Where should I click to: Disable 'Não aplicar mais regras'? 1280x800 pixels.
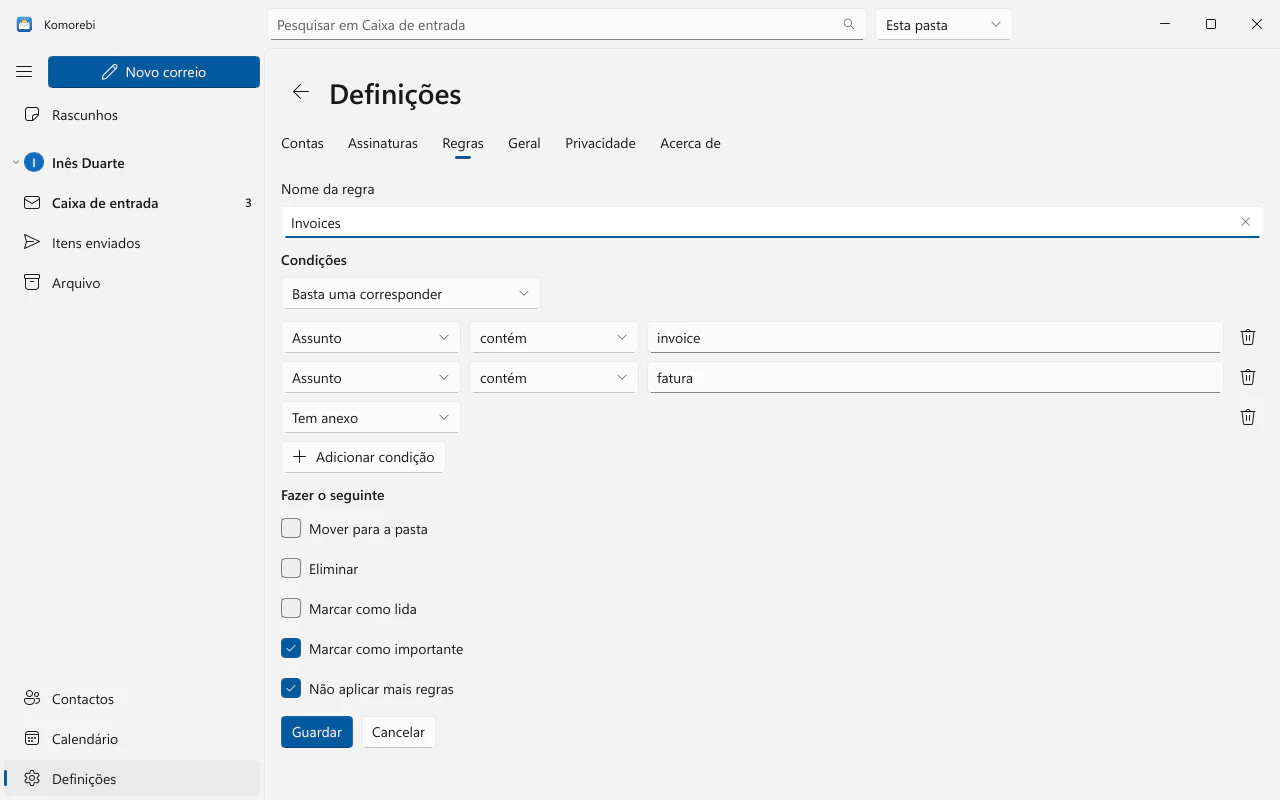click(x=291, y=688)
